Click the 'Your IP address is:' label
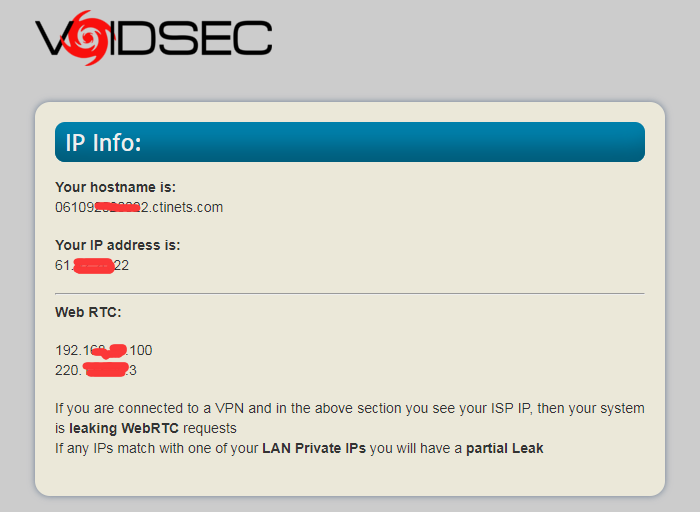Image resolution: width=700 pixels, height=512 pixels. [118, 245]
